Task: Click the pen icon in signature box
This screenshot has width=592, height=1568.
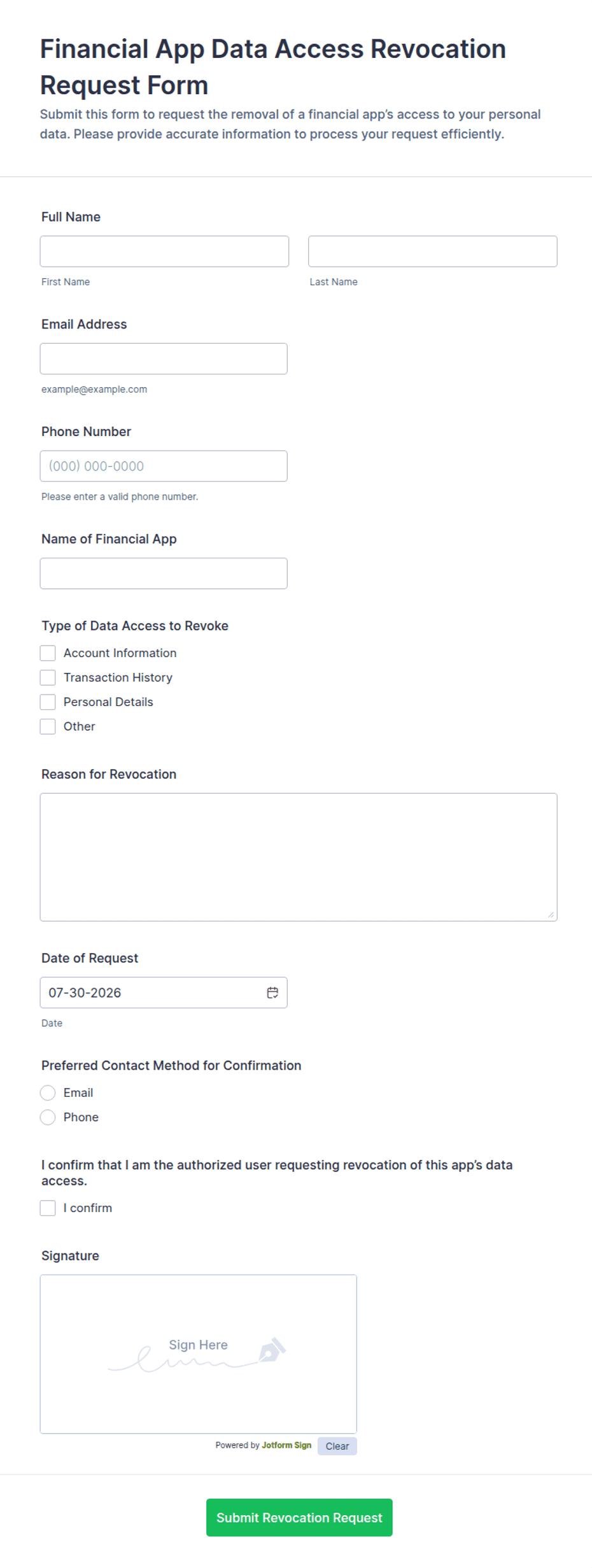Action: tap(272, 1349)
